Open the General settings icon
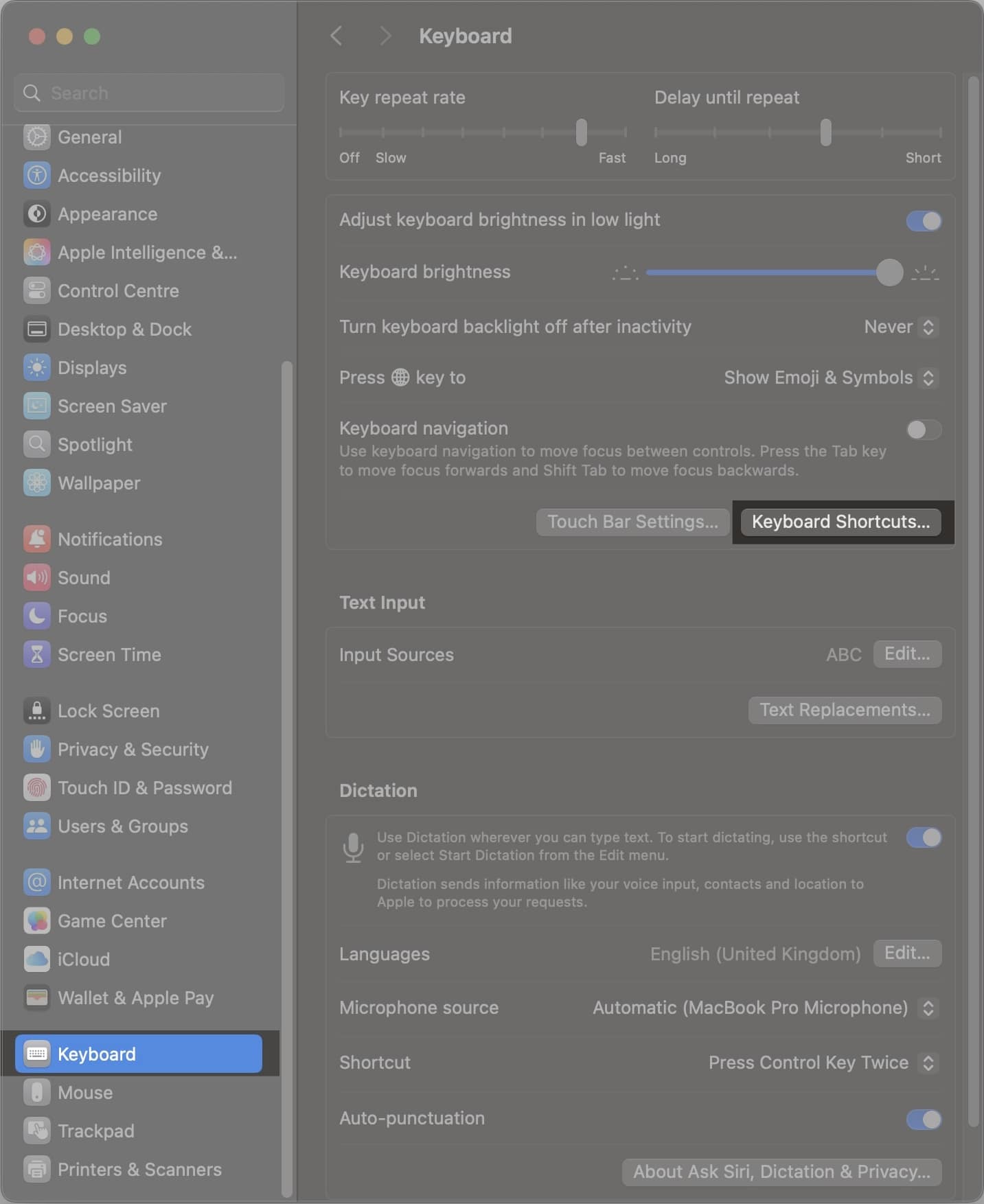984x1204 pixels. pyautogui.click(x=37, y=137)
